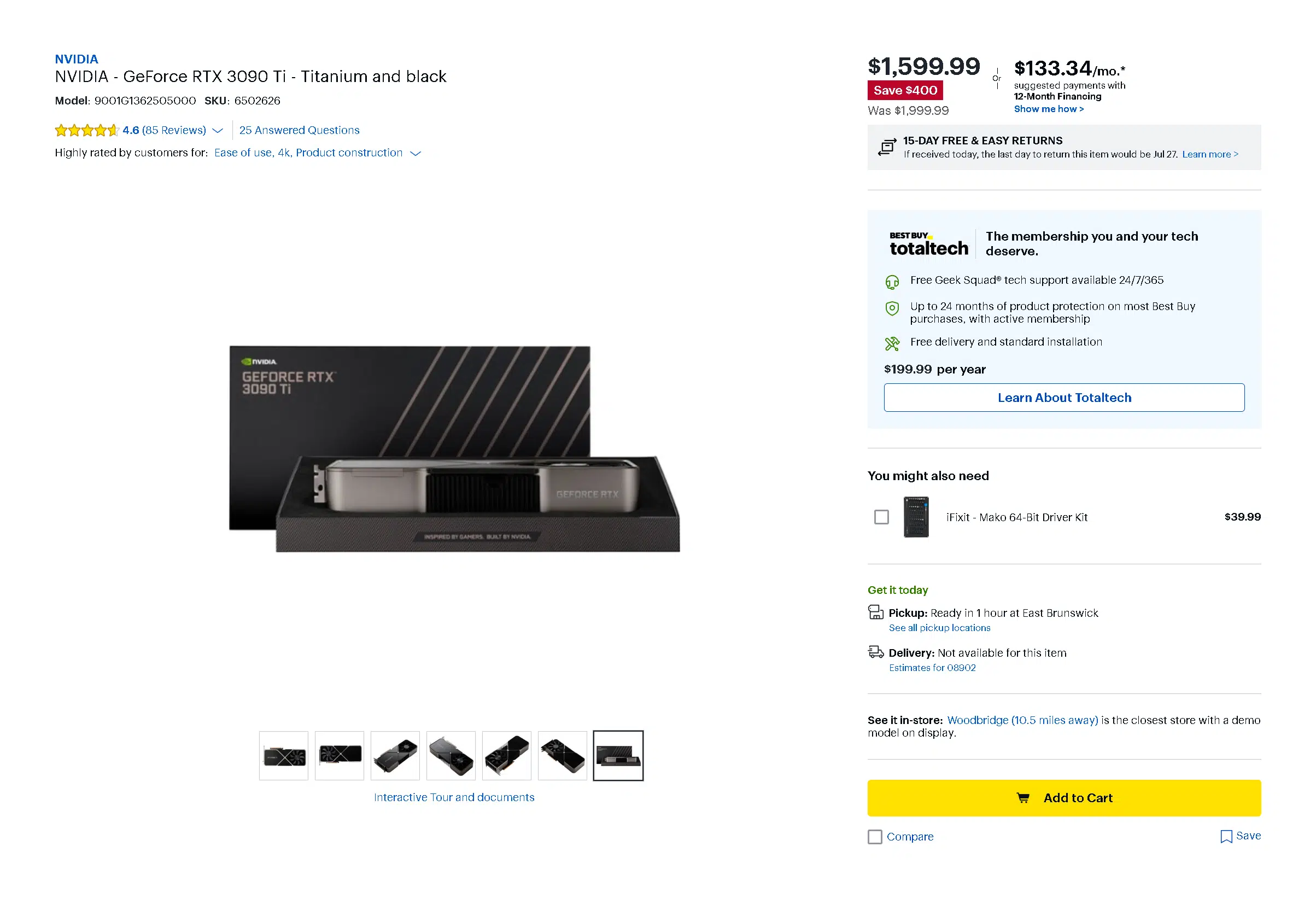
Task: Click the delivery truck icon
Action: [875, 652]
